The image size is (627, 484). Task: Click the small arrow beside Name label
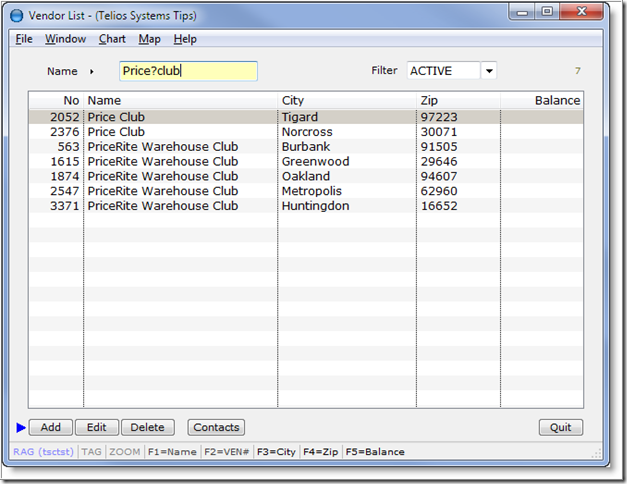click(x=92, y=72)
